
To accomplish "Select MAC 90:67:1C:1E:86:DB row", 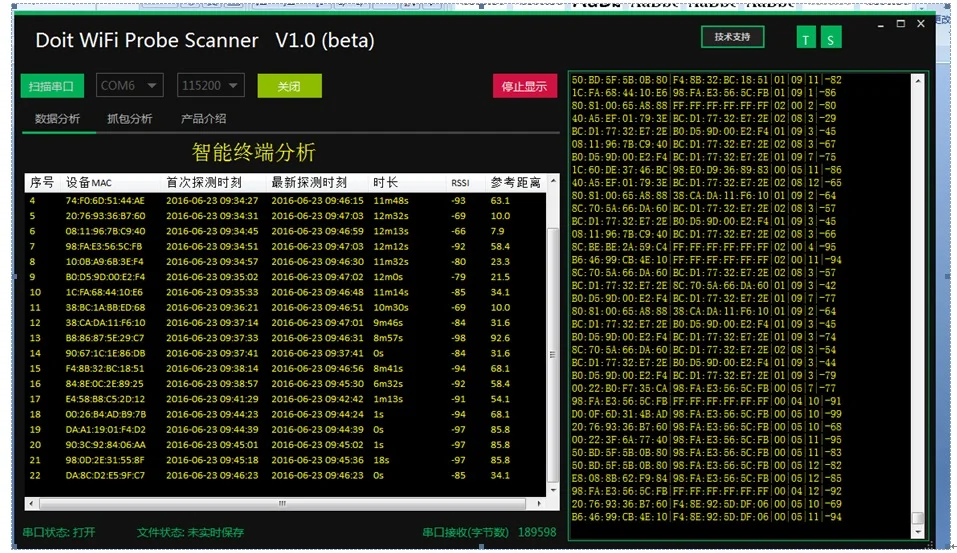I will 285,353.
